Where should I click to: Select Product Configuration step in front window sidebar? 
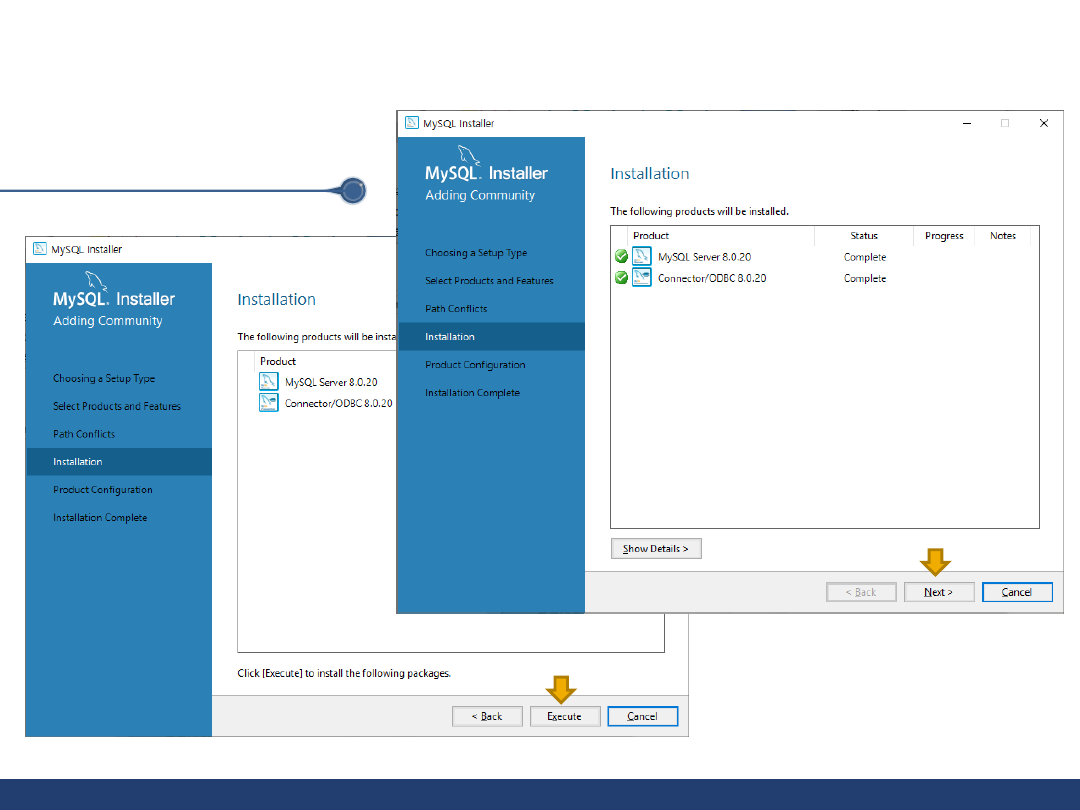[475, 365]
